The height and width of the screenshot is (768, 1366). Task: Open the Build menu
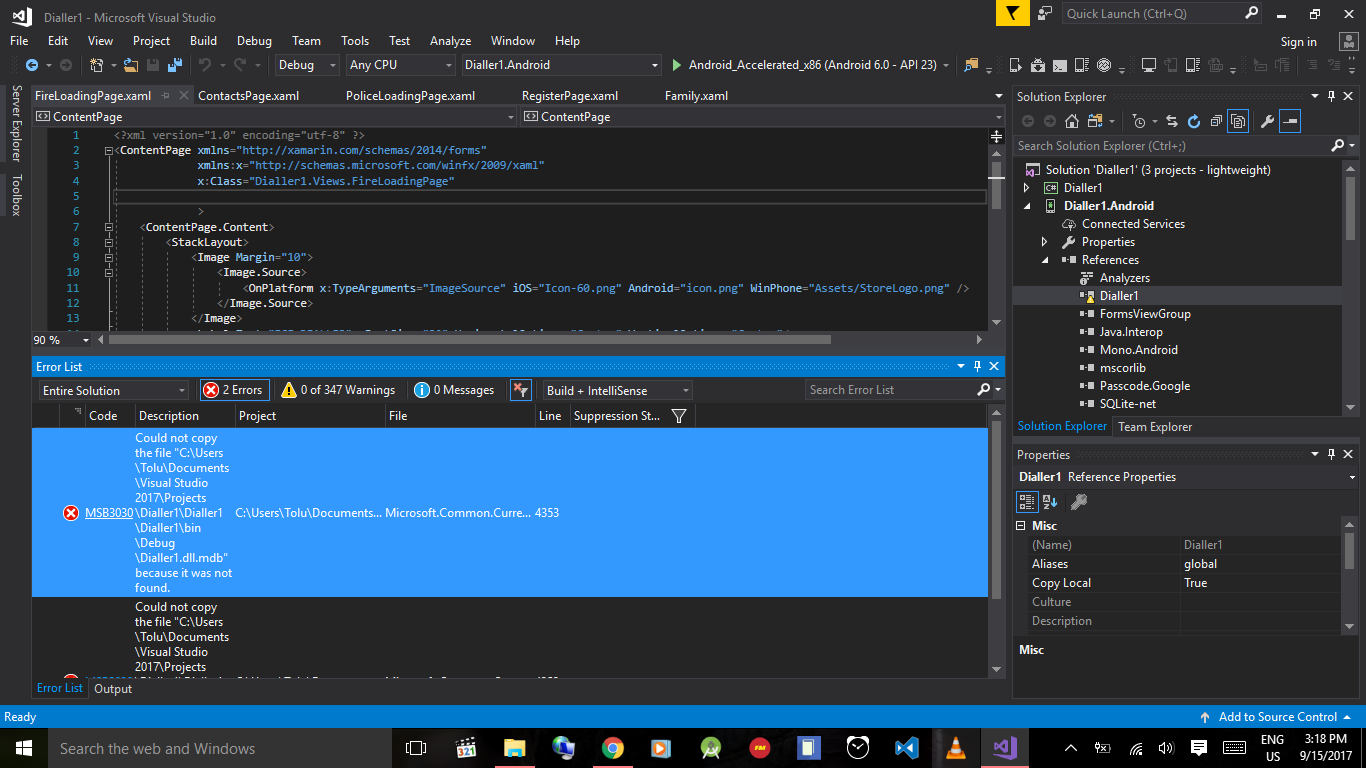pyautogui.click(x=203, y=41)
